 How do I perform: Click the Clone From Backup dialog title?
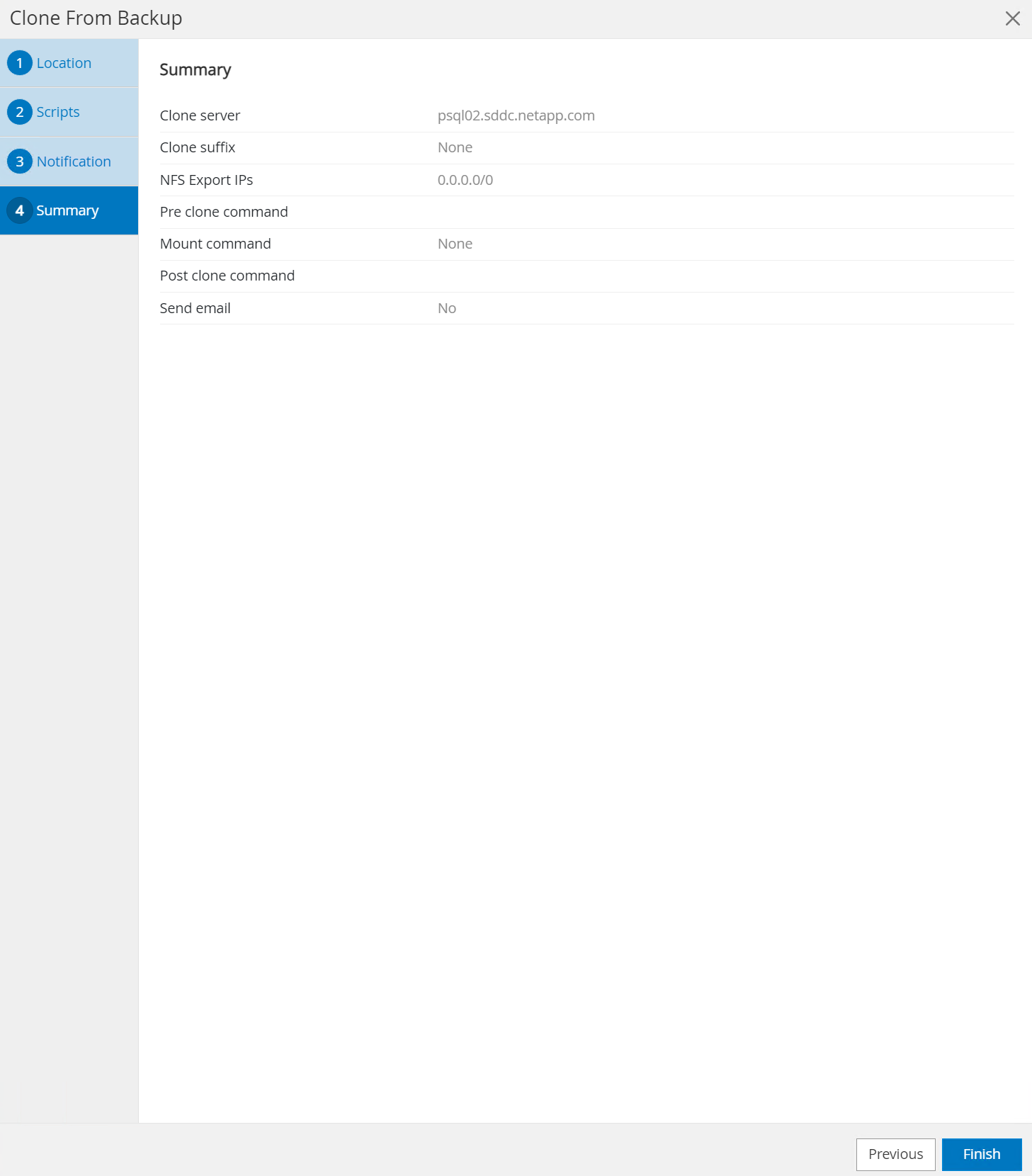pos(96,18)
